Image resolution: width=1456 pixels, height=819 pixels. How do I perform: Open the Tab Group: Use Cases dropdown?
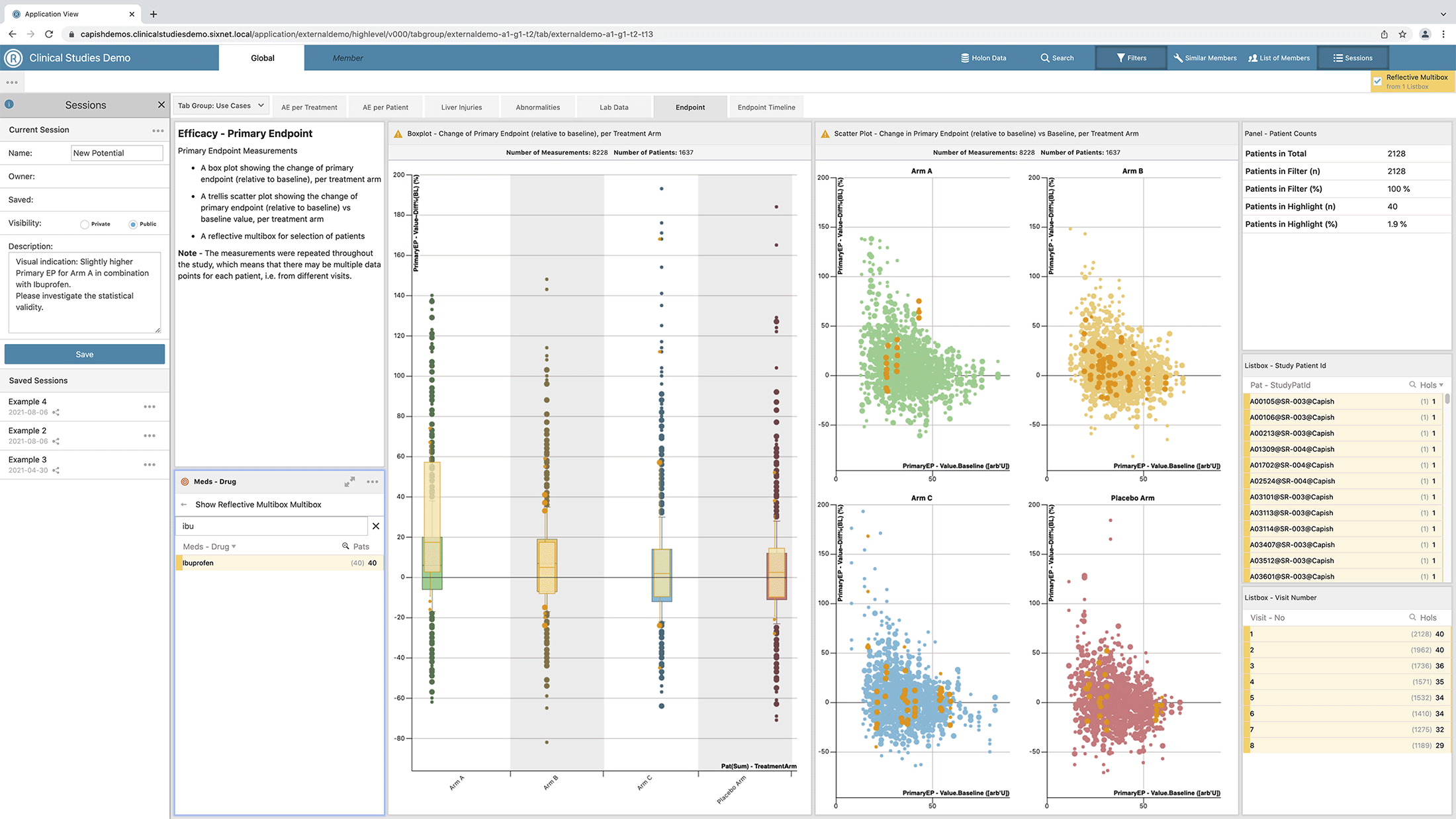tap(221, 106)
